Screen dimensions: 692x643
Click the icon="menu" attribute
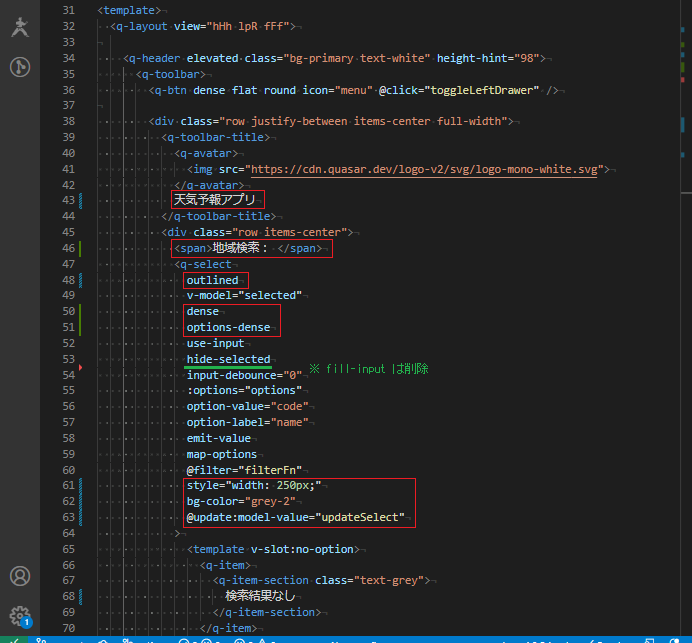tap(338, 90)
